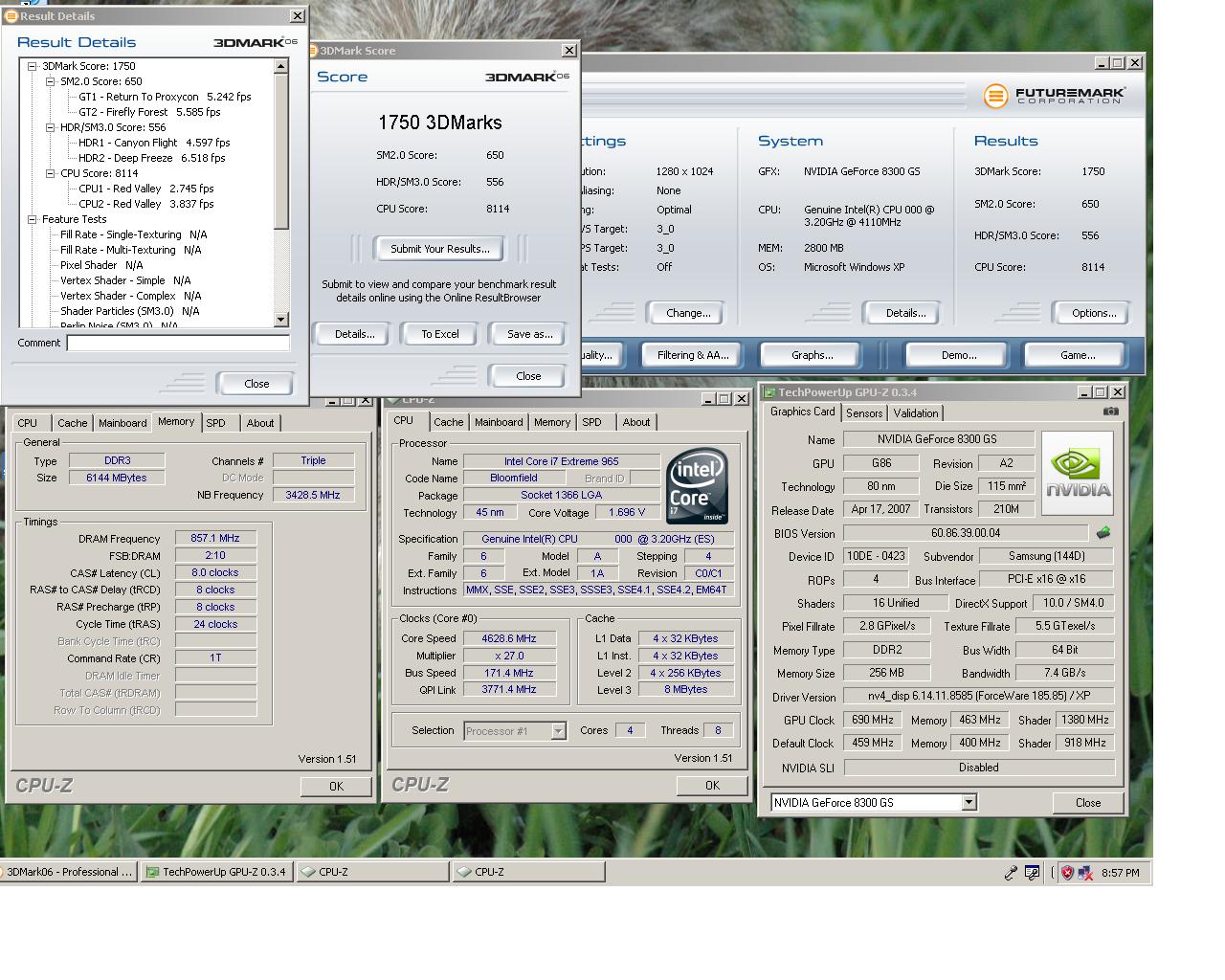
Task: Click the 3DMark Score window title icon
Action: click(x=315, y=51)
